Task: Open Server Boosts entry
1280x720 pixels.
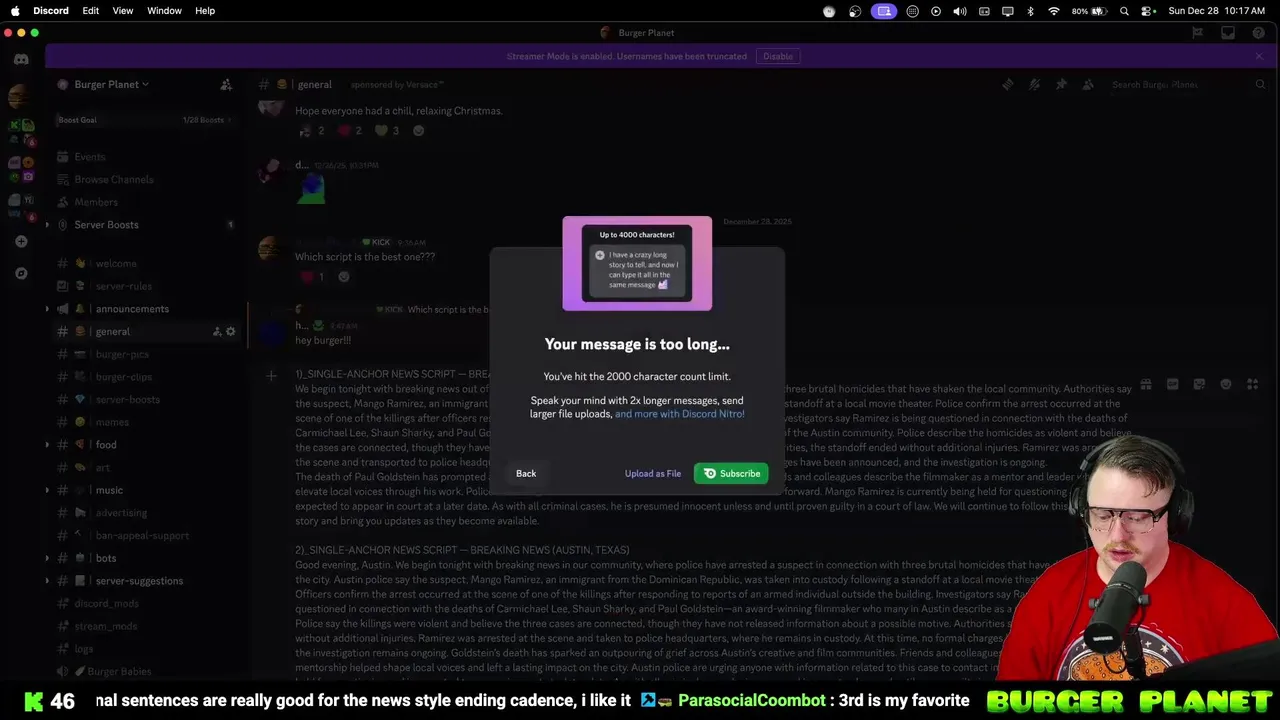Action: [145, 225]
